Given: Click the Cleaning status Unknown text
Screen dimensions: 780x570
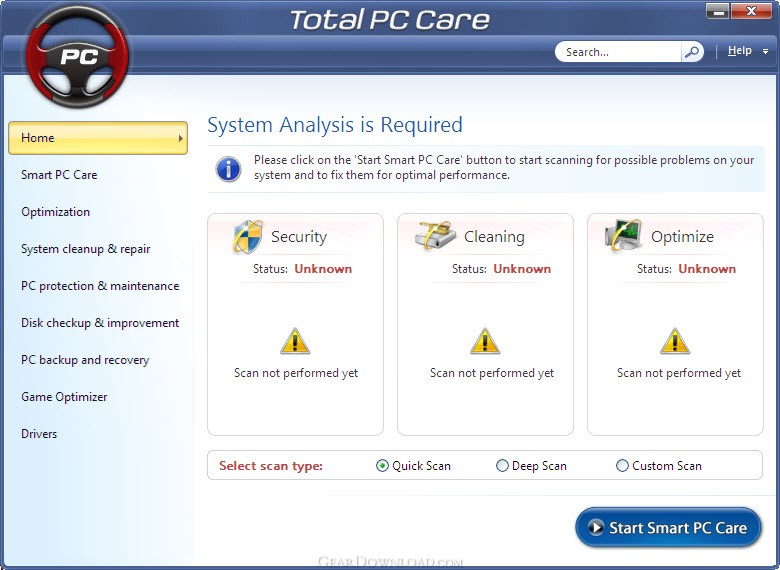Looking at the screenshot, I should tap(522, 269).
